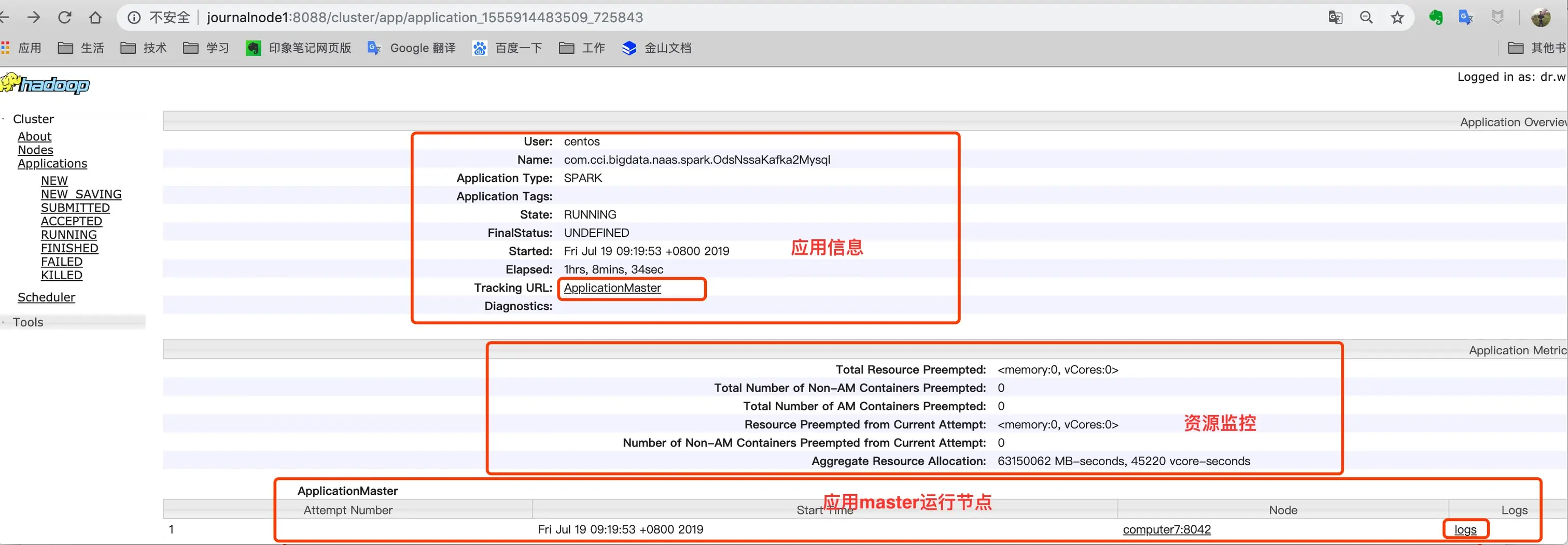Click the application name com.cci.bigdata.naas.spark.OdsNssaKafka2Mysql
The image size is (1568, 545).
click(697, 160)
